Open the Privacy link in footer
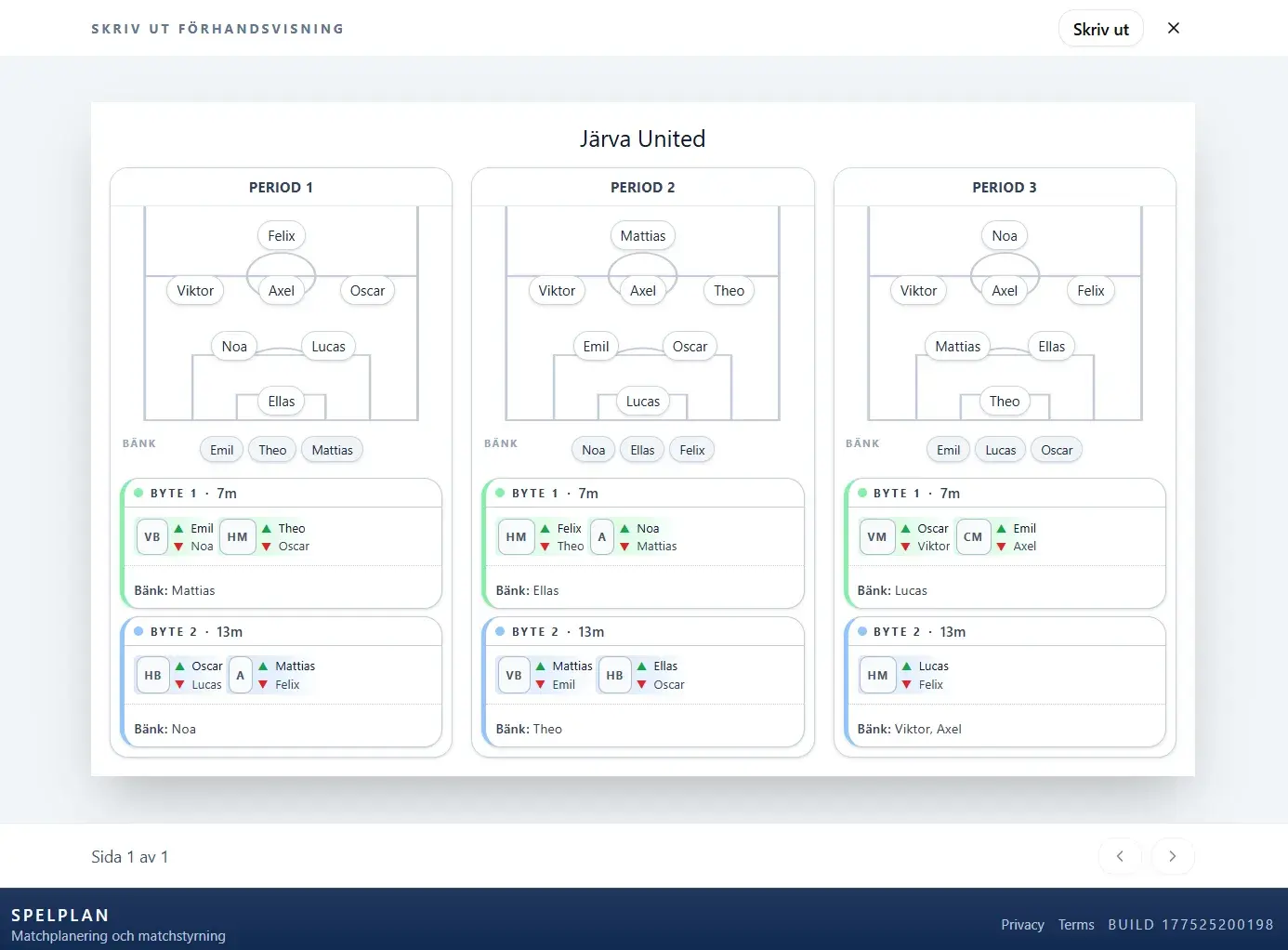This screenshot has height=950, width=1288. [1022, 925]
